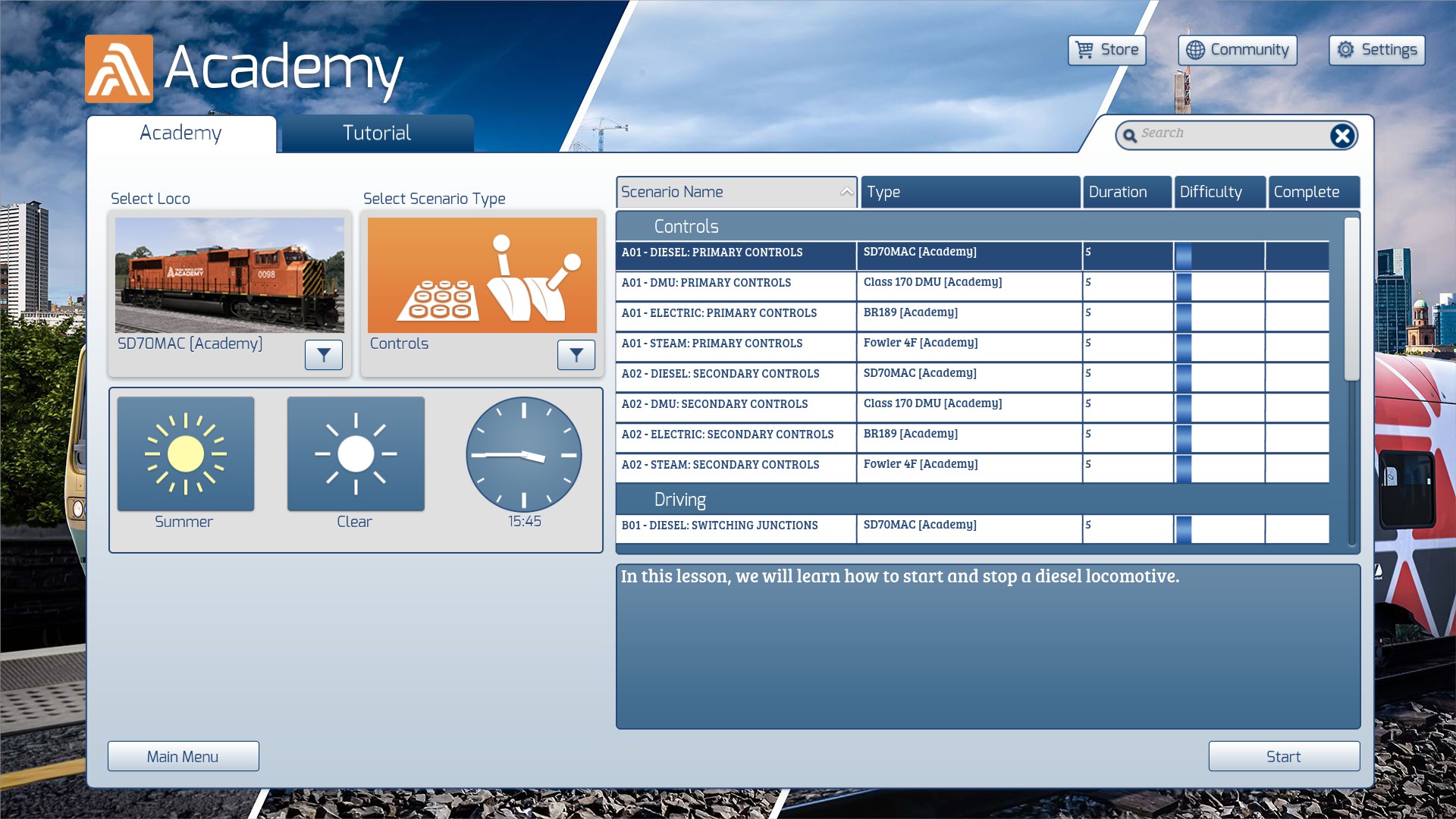The image size is (1456, 819).
Task: Open the Scenario Type filter dropdown
Action: click(576, 354)
